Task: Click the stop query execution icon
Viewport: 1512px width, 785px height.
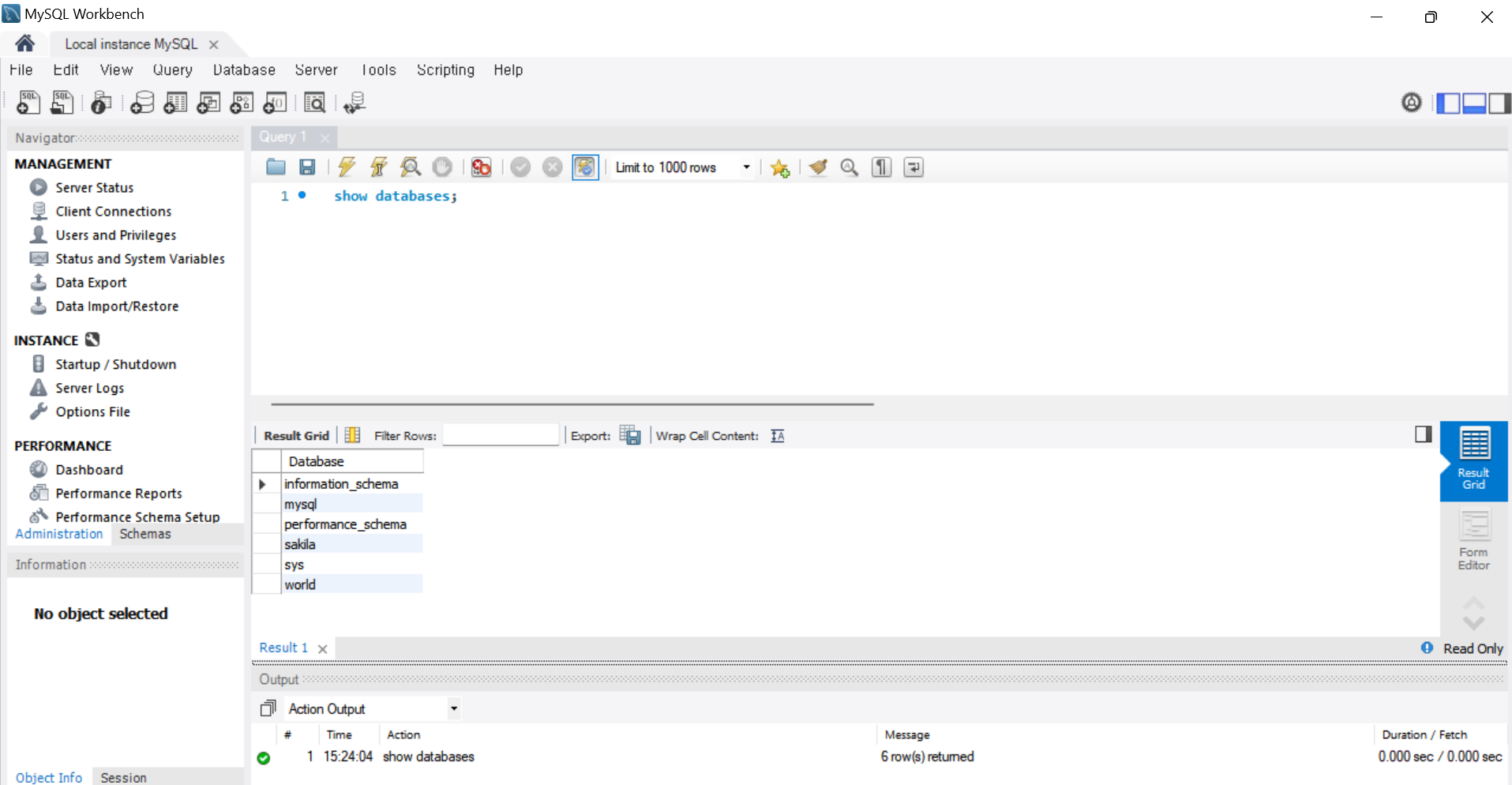Action: 442,167
